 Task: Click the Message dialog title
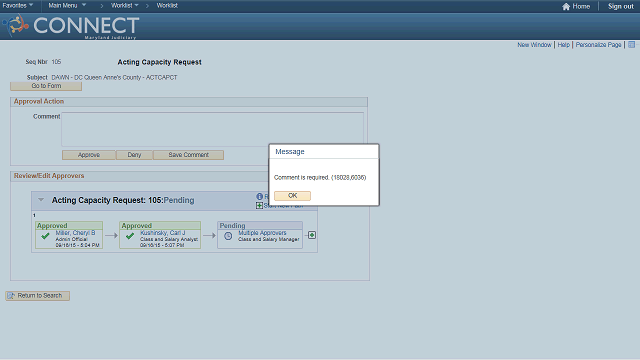[x=290, y=152]
